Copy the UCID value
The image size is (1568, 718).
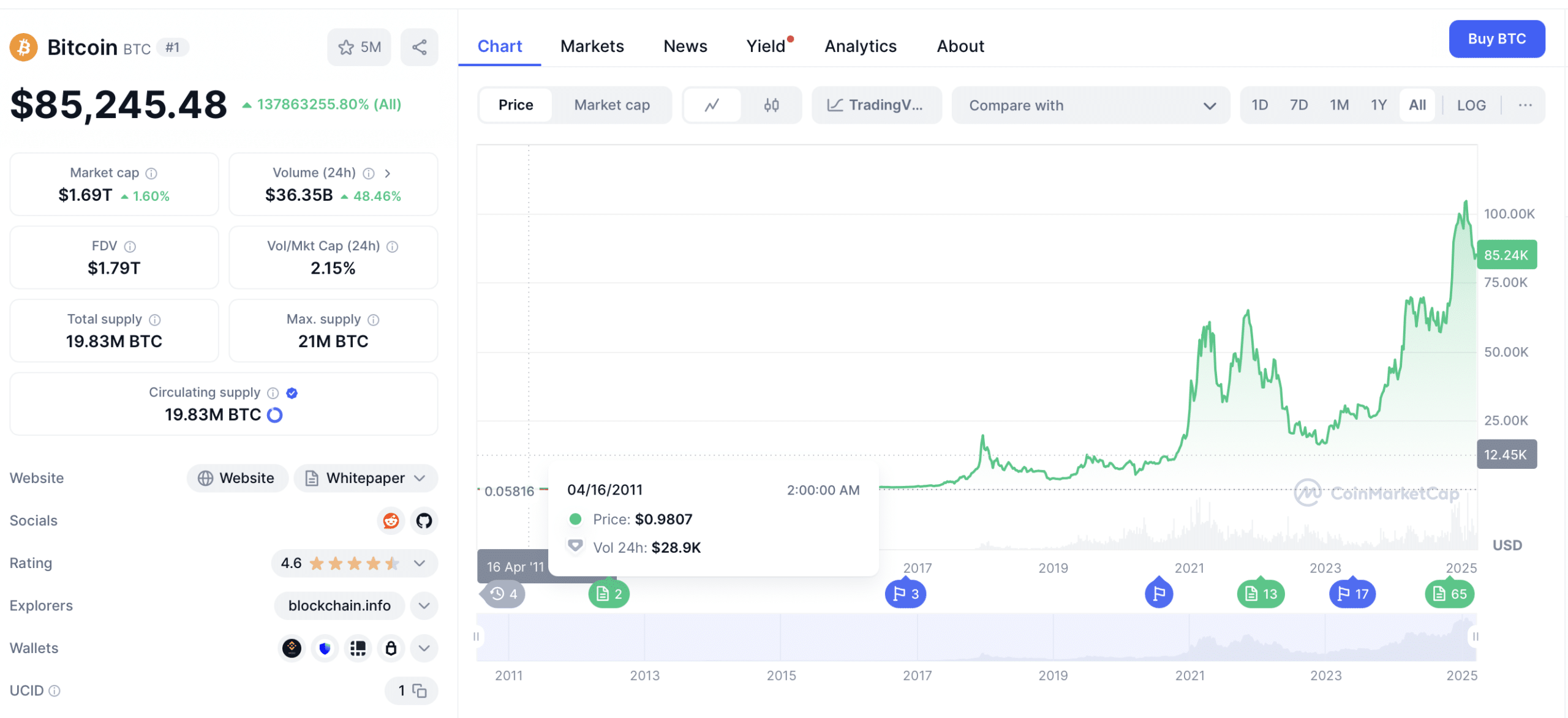coord(420,690)
